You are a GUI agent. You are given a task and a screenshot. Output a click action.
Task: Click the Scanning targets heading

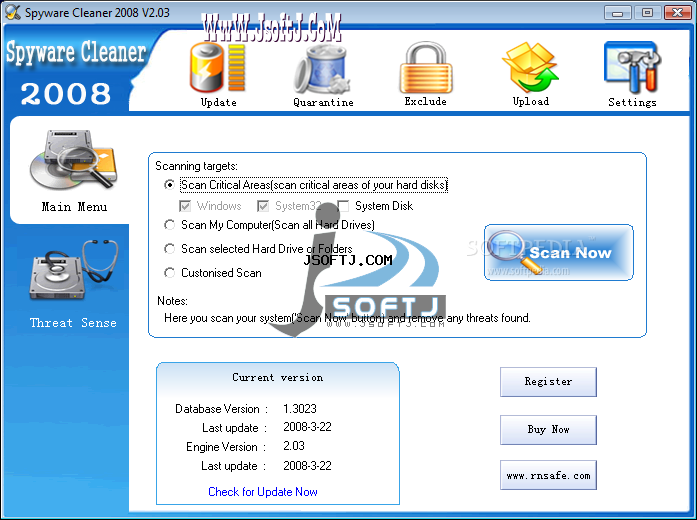pos(196,166)
